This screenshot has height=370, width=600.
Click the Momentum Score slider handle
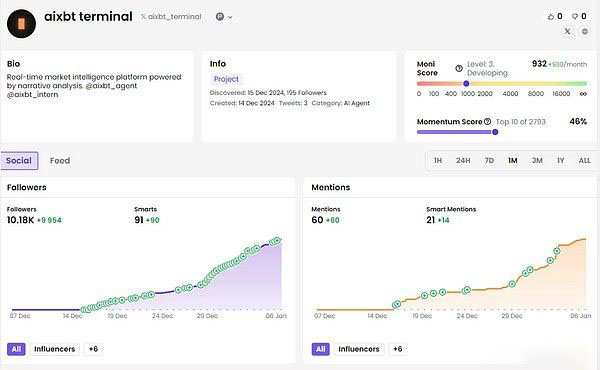[495, 132]
